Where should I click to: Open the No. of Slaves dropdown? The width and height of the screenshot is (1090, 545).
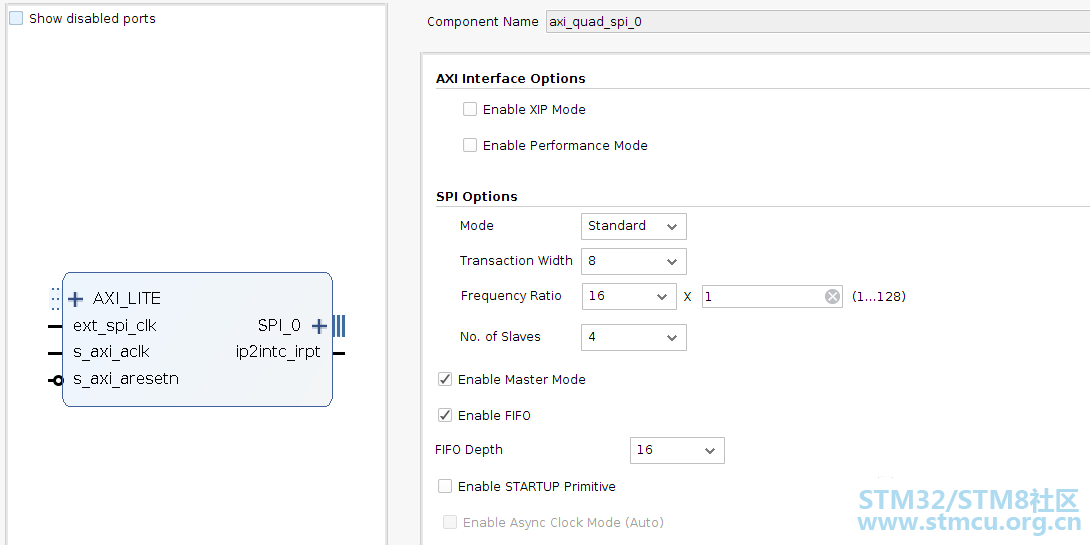coord(634,337)
